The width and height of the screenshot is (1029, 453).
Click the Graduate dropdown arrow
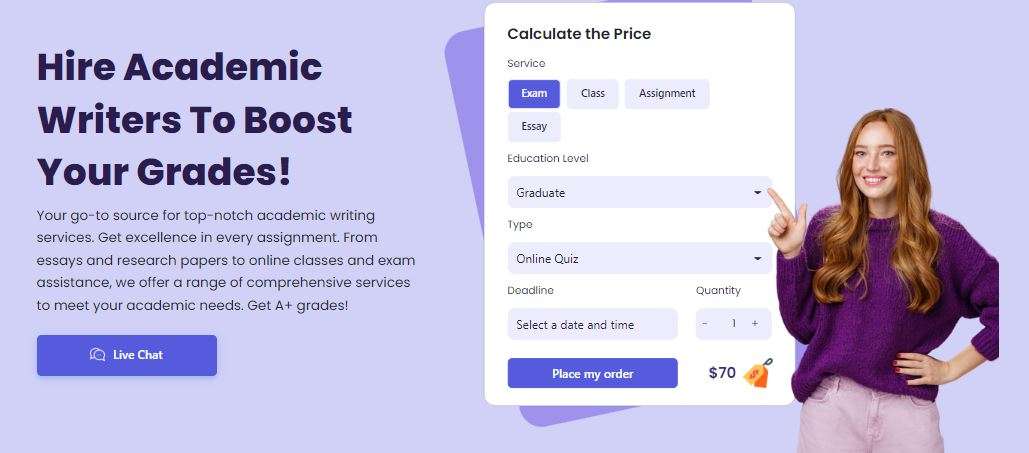coord(758,193)
